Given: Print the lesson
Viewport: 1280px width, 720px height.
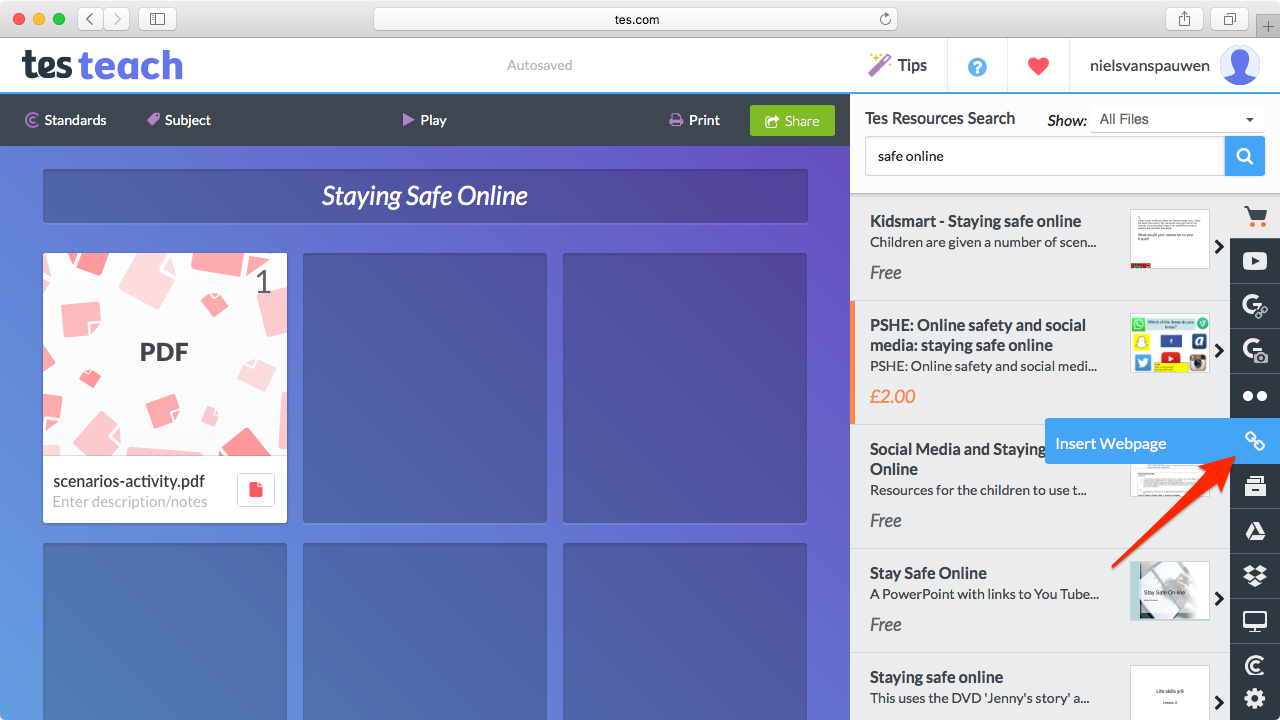Looking at the screenshot, I should pos(694,120).
